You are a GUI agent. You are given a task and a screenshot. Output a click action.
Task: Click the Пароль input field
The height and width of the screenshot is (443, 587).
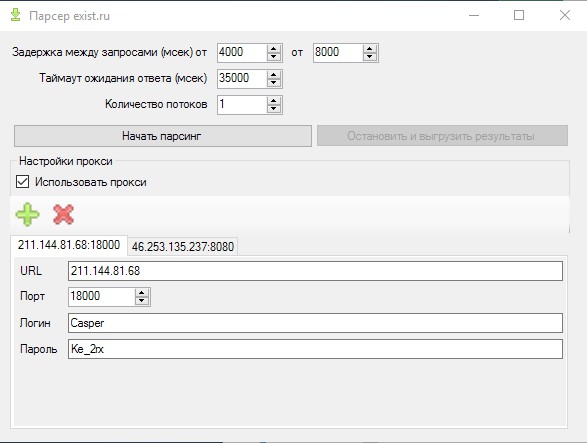[315, 349]
